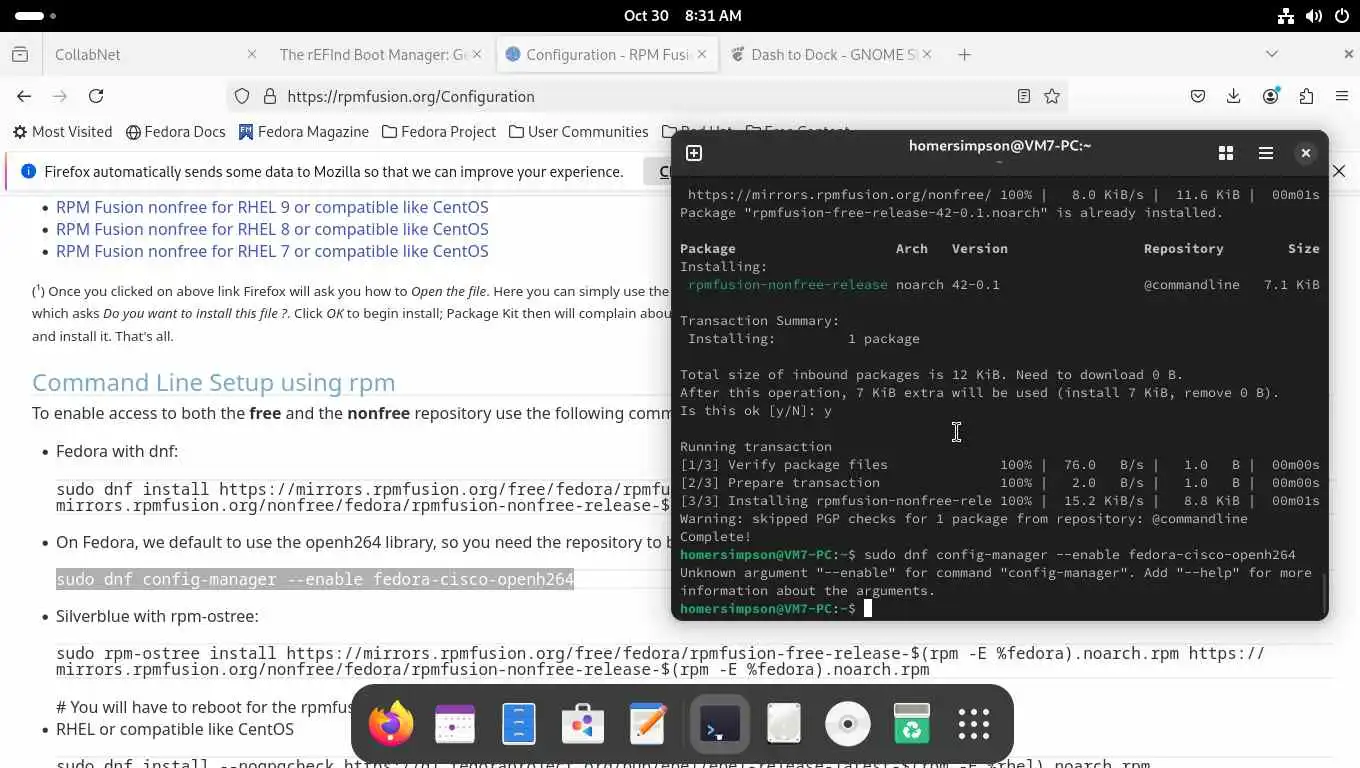The image size is (1360, 768).
Task: Click 'Fedora with dnf:' list item
Action: 117,451
